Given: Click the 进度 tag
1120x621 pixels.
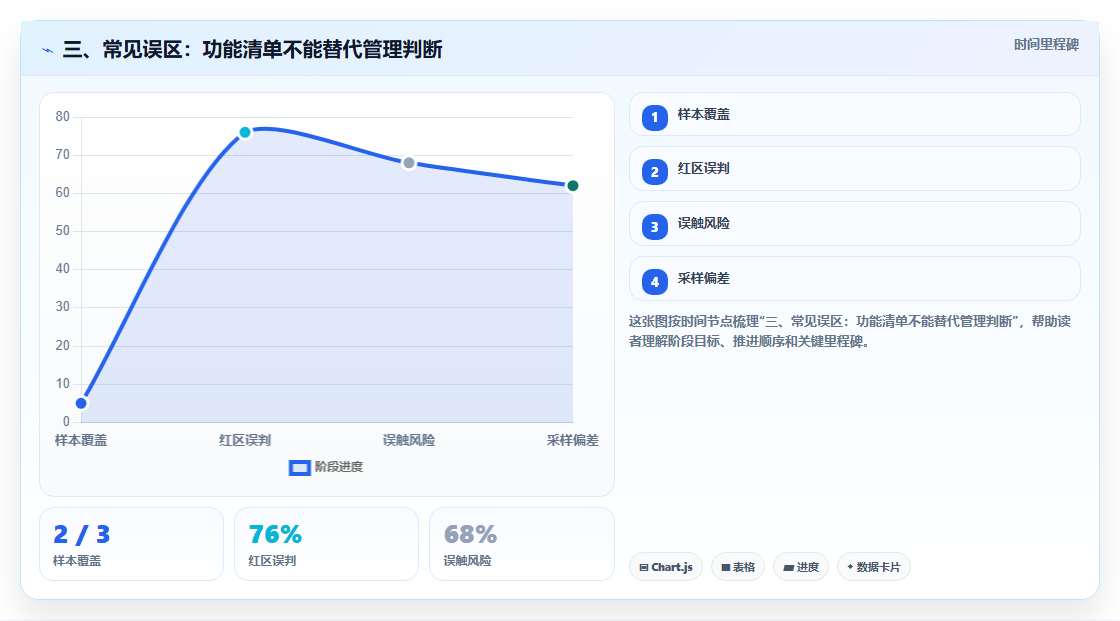Looking at the screenshot, I should (x=801, y=567).
